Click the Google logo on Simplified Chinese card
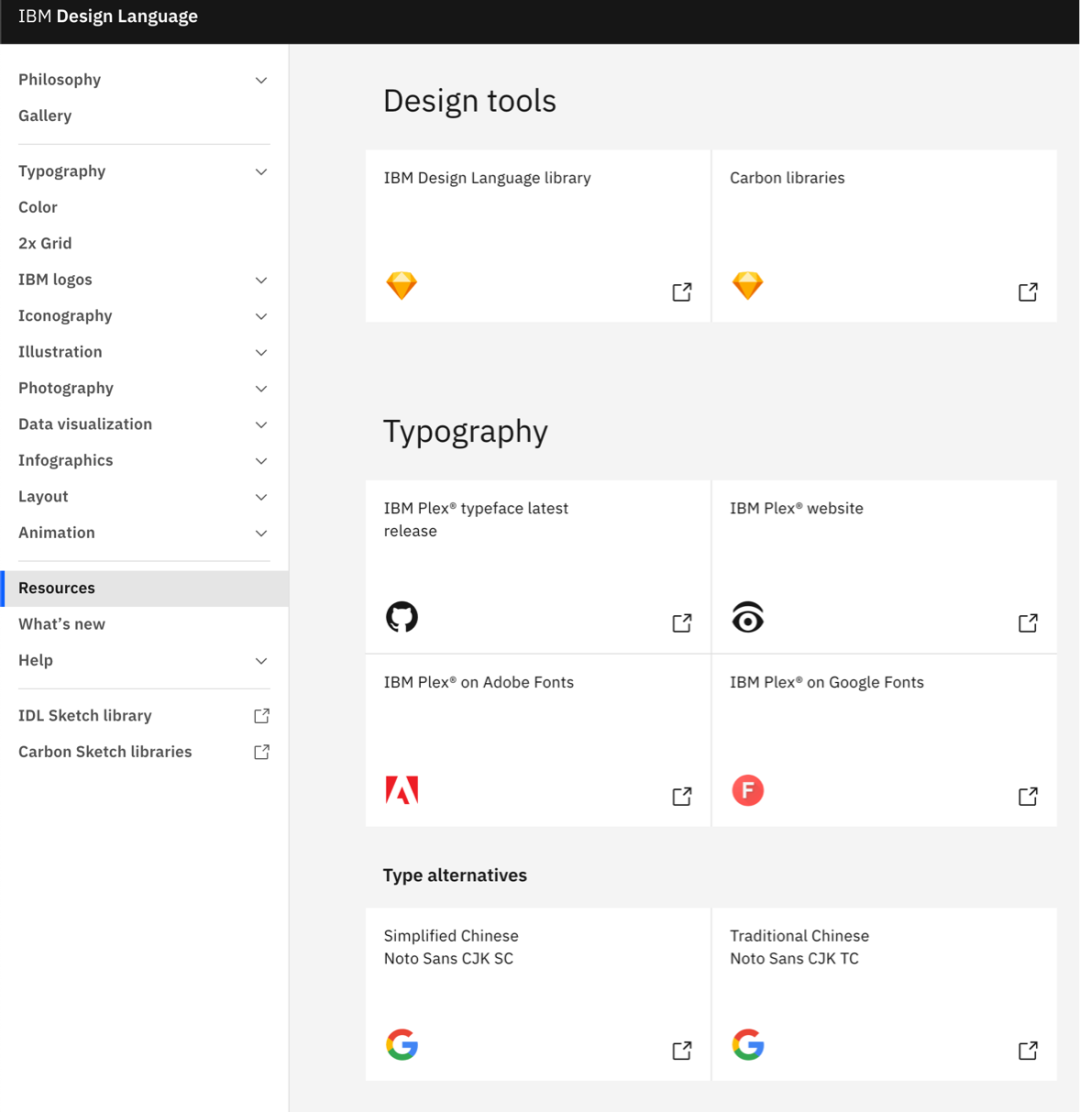This screenshot has width=1080, height=1112. pos(402,1045)
